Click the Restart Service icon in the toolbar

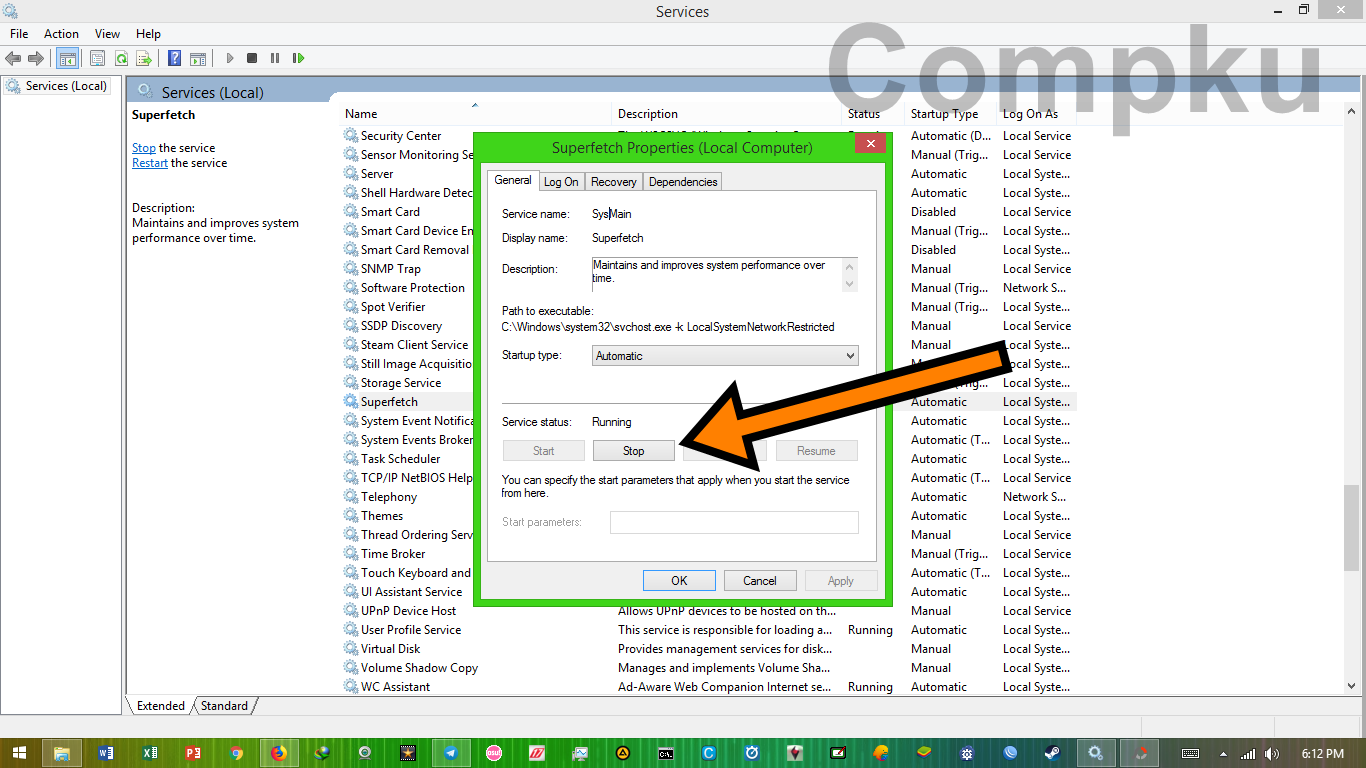(298, 58)
